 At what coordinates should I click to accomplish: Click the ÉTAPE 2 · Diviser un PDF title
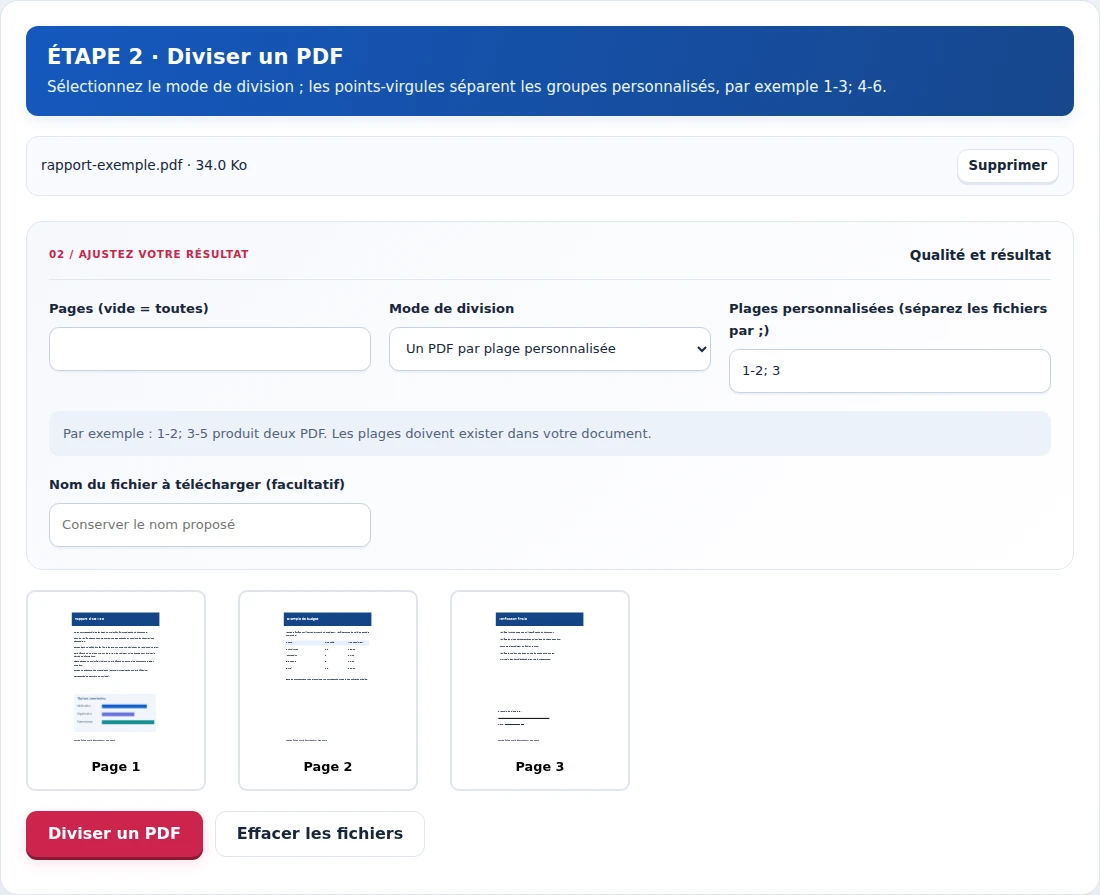click(x=195, y=56)
